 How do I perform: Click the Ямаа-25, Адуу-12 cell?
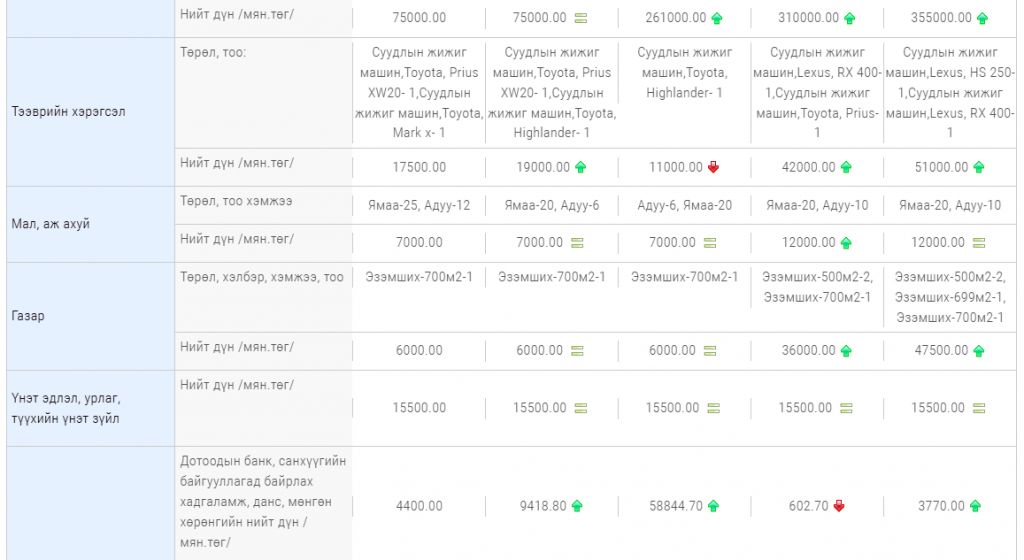pyautogui.click(x=418, y=205)
